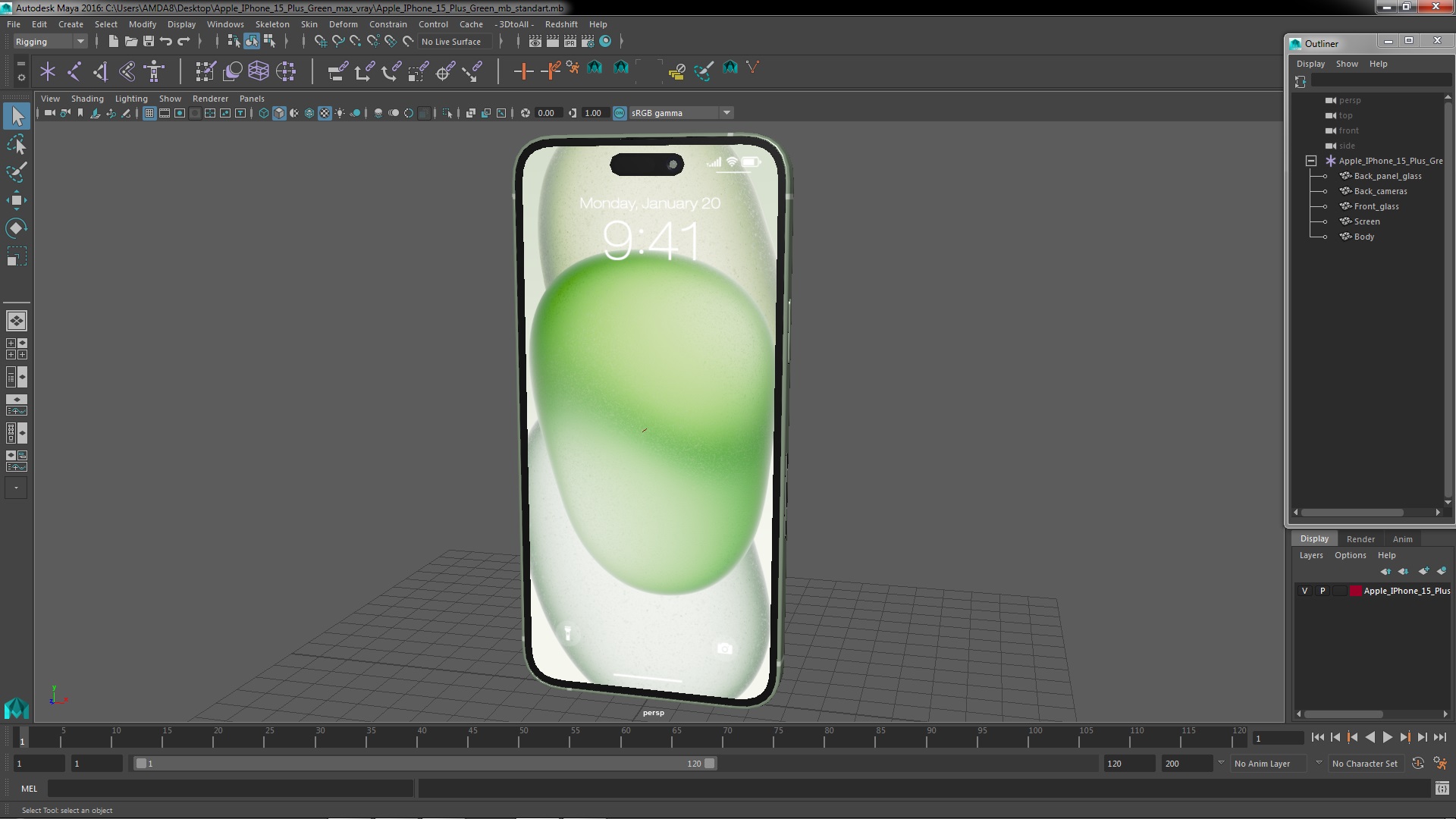Open the Redshift menu
The height and width of the screenshot is (819, 1456).
560,24
